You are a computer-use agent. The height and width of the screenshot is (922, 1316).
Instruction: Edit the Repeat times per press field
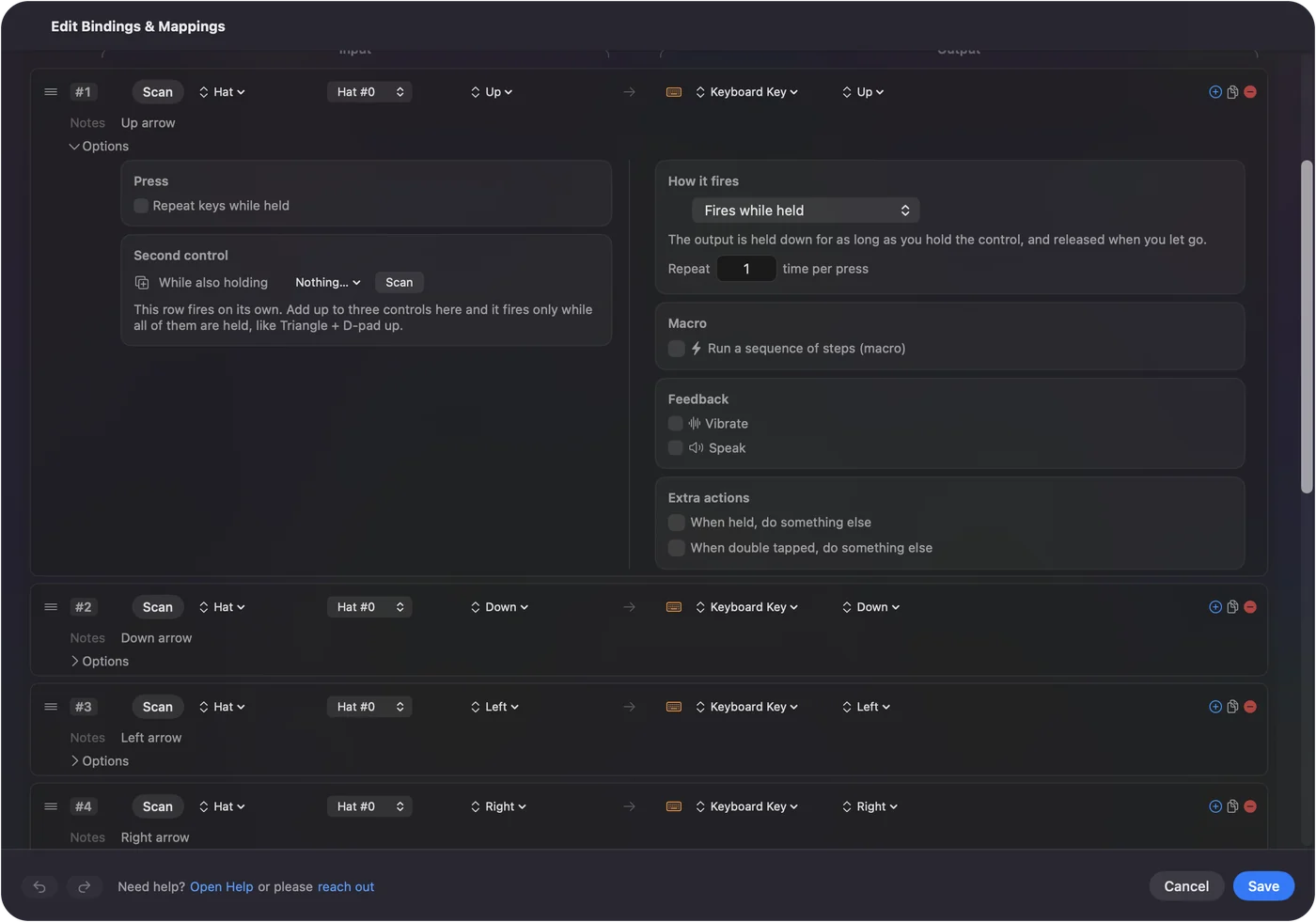[x=746, y=269]
